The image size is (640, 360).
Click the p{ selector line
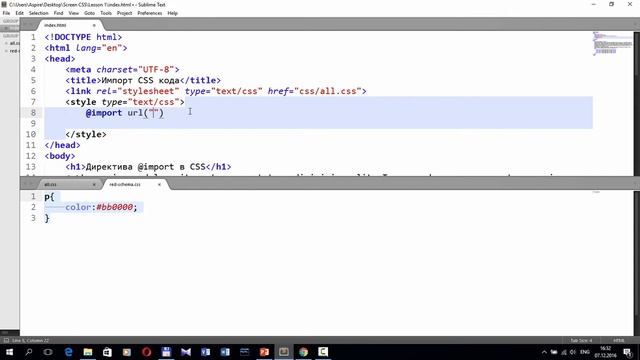click(49, 197)
